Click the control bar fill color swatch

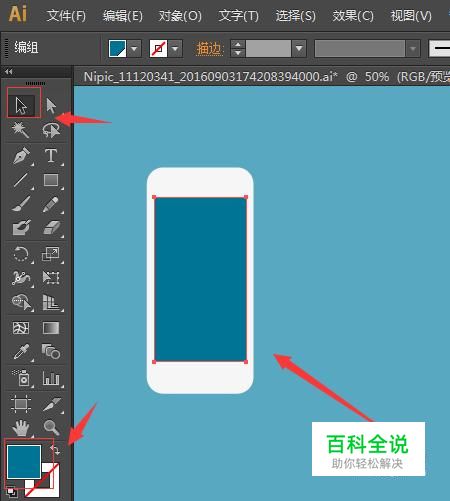point(118,49)
